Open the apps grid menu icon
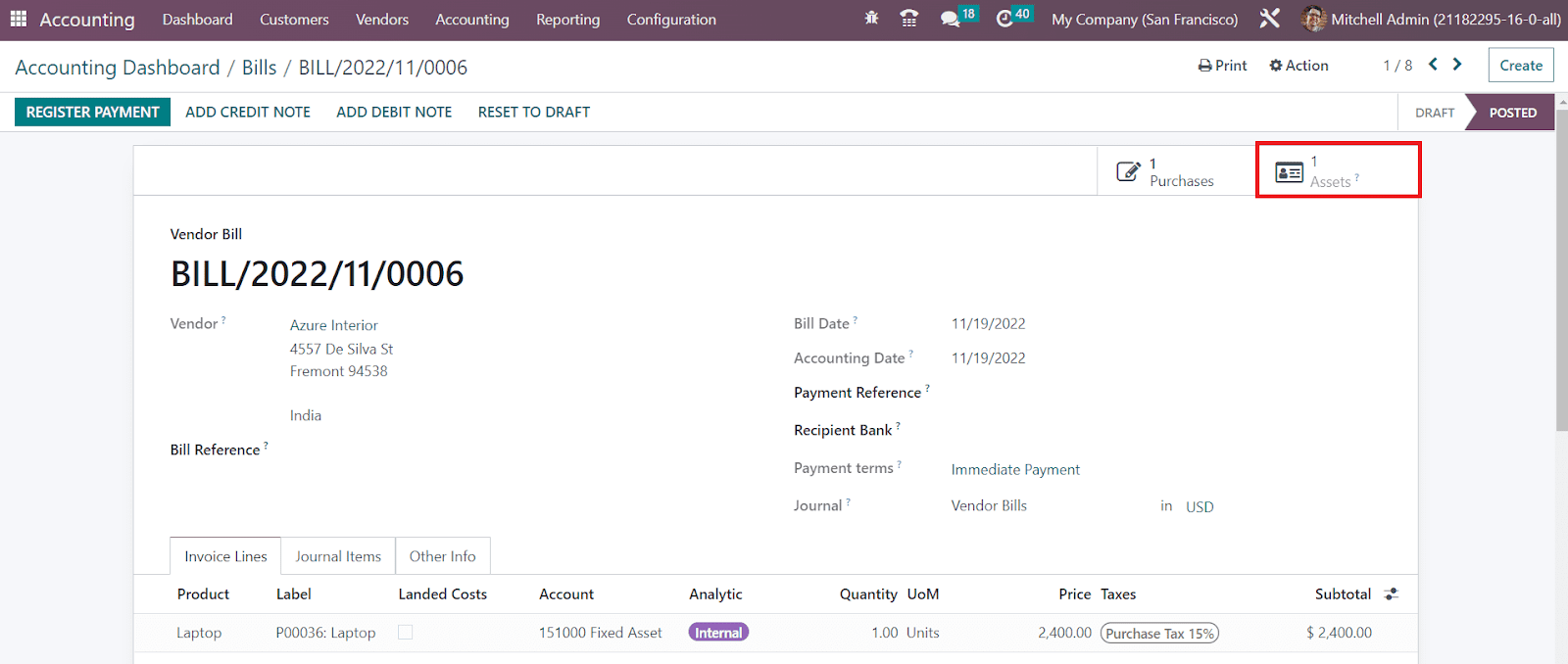The image size is (1568, 664). (x=18, y=19)
